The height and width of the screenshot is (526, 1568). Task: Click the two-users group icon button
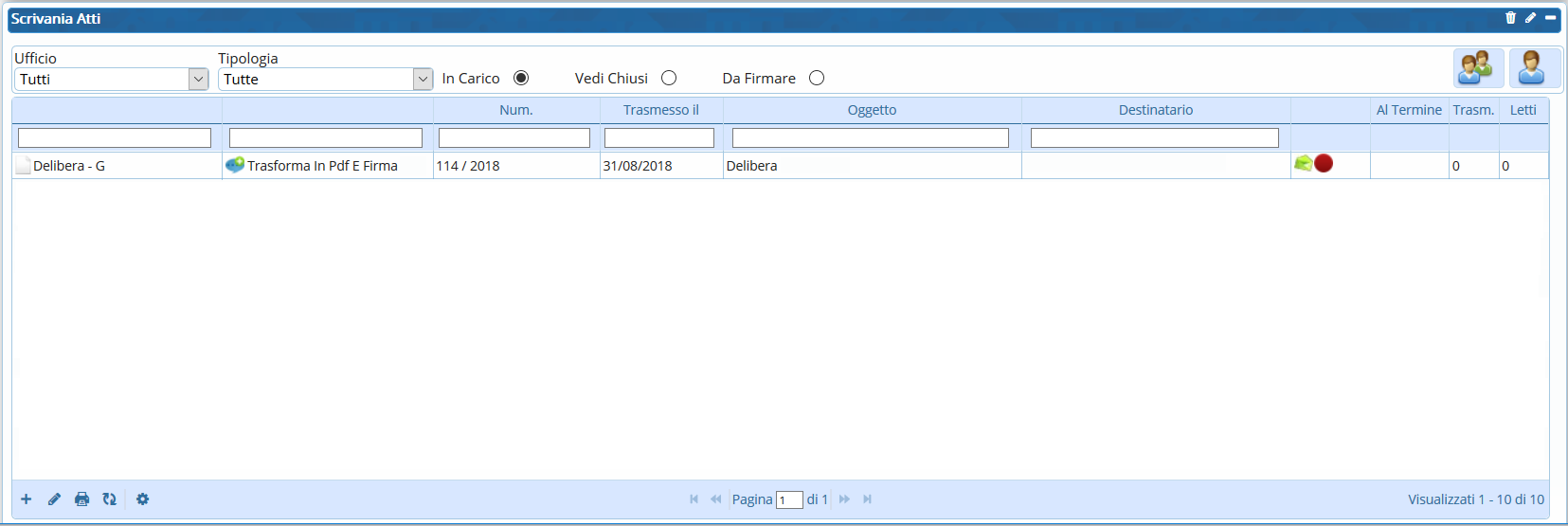point(1478,68)
